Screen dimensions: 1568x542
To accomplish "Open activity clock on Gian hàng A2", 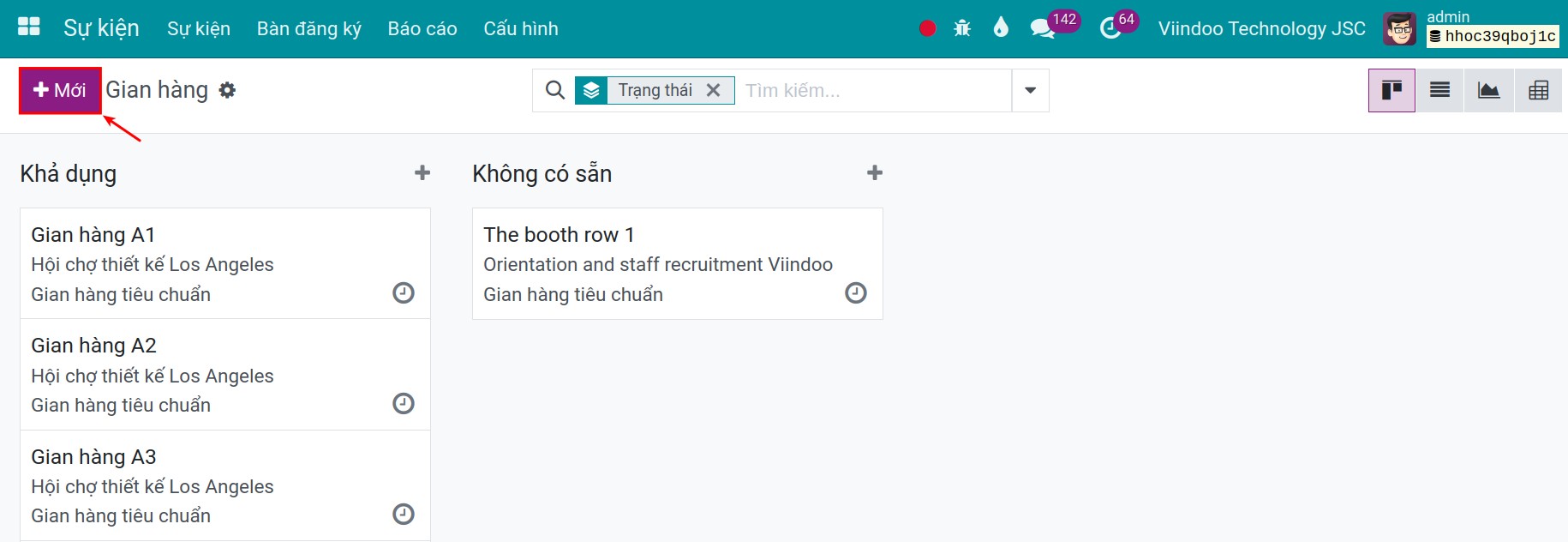I will (404, 404).
